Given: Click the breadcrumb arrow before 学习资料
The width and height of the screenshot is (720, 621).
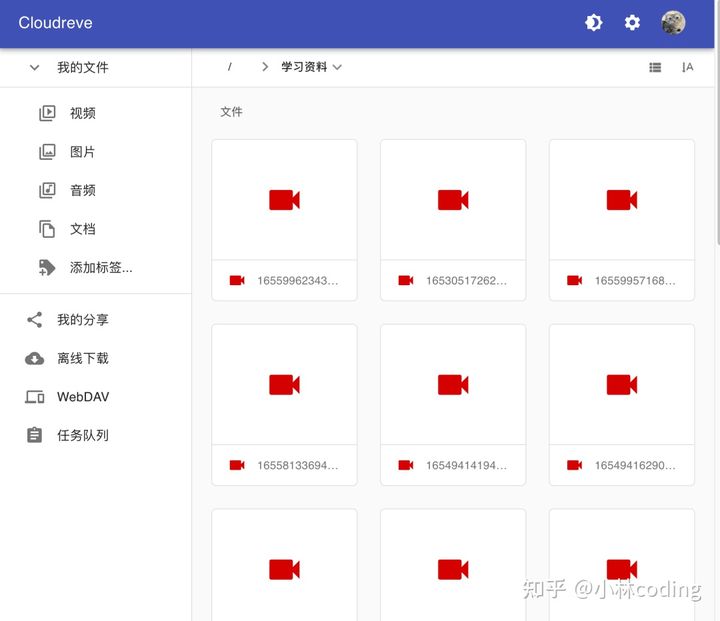Looking at the screenshot, I should pos(264,67).
